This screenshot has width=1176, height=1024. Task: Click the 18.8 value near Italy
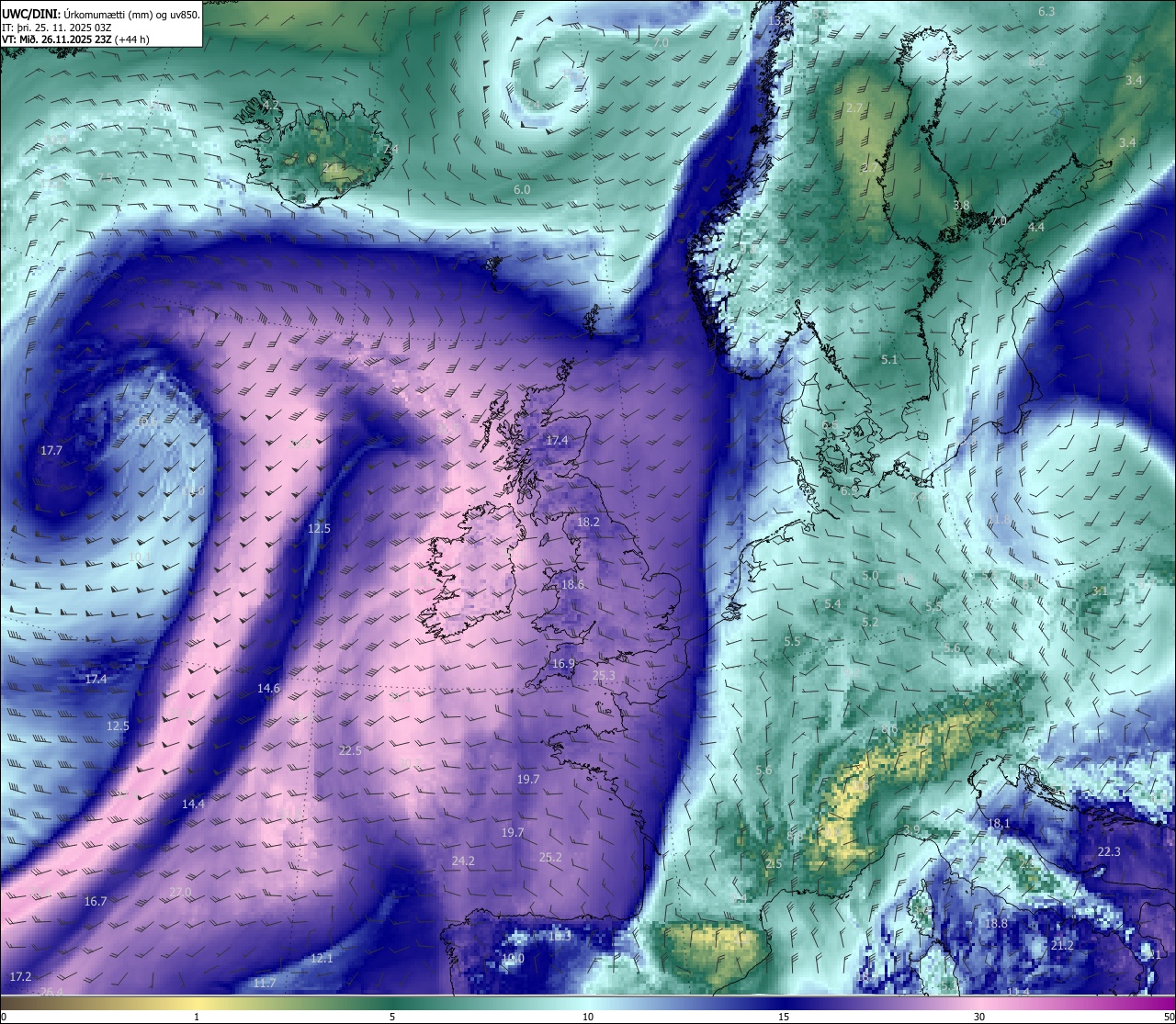point(996,923)
